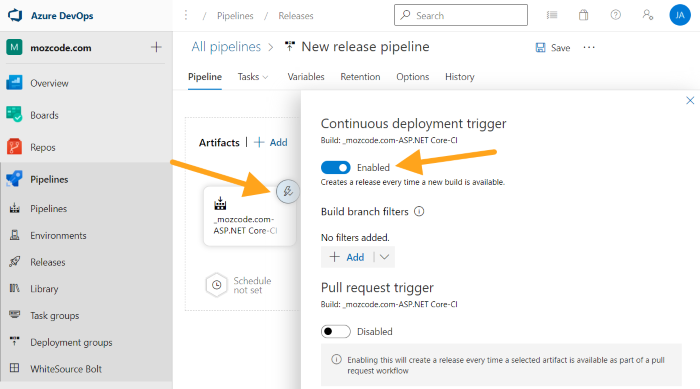Open the WhiteSource Bolt sidebar label
The image size is (700, 389).
(66, 369)
